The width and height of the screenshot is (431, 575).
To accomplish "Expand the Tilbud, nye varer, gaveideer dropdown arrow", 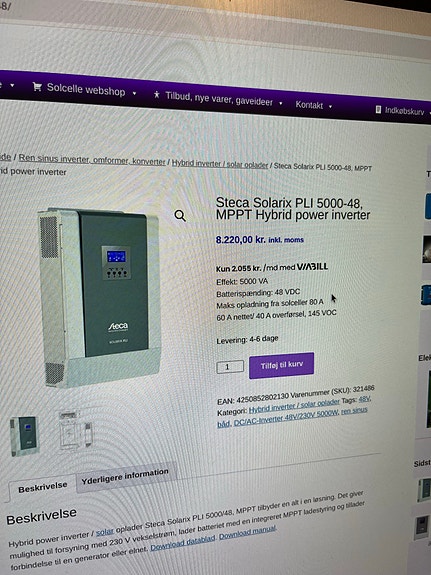I will click(x=281, y=103).
